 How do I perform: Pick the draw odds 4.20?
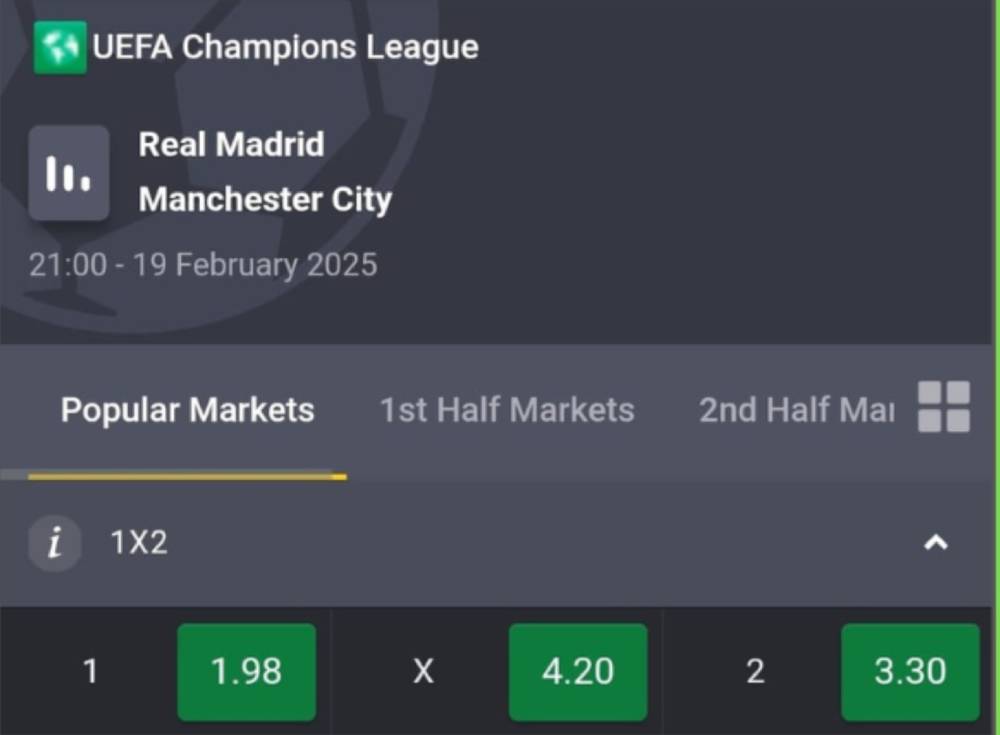(577, 671)
